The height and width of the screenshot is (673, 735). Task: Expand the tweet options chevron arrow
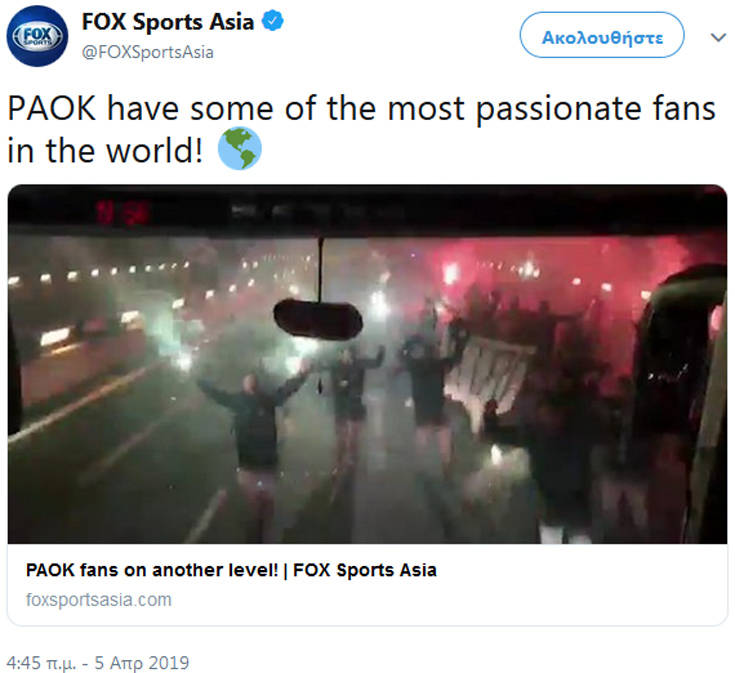[x=718, y=37]
